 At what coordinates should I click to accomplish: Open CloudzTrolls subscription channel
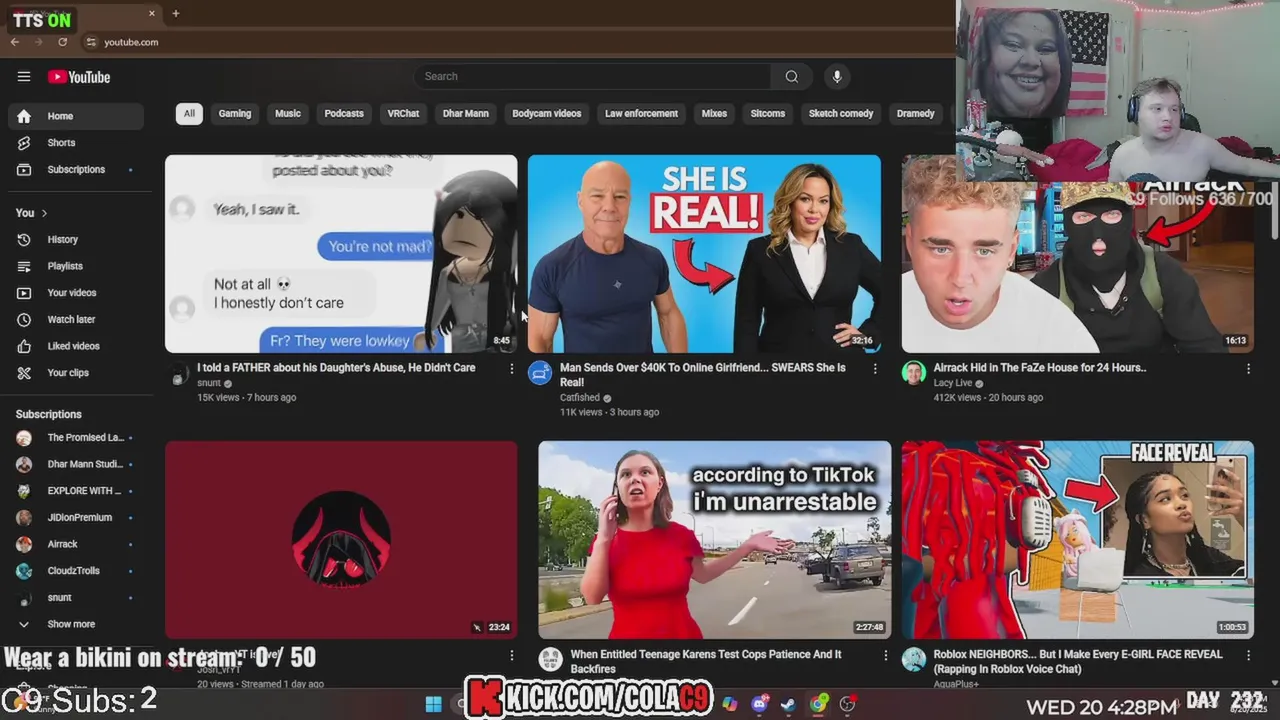76,571
